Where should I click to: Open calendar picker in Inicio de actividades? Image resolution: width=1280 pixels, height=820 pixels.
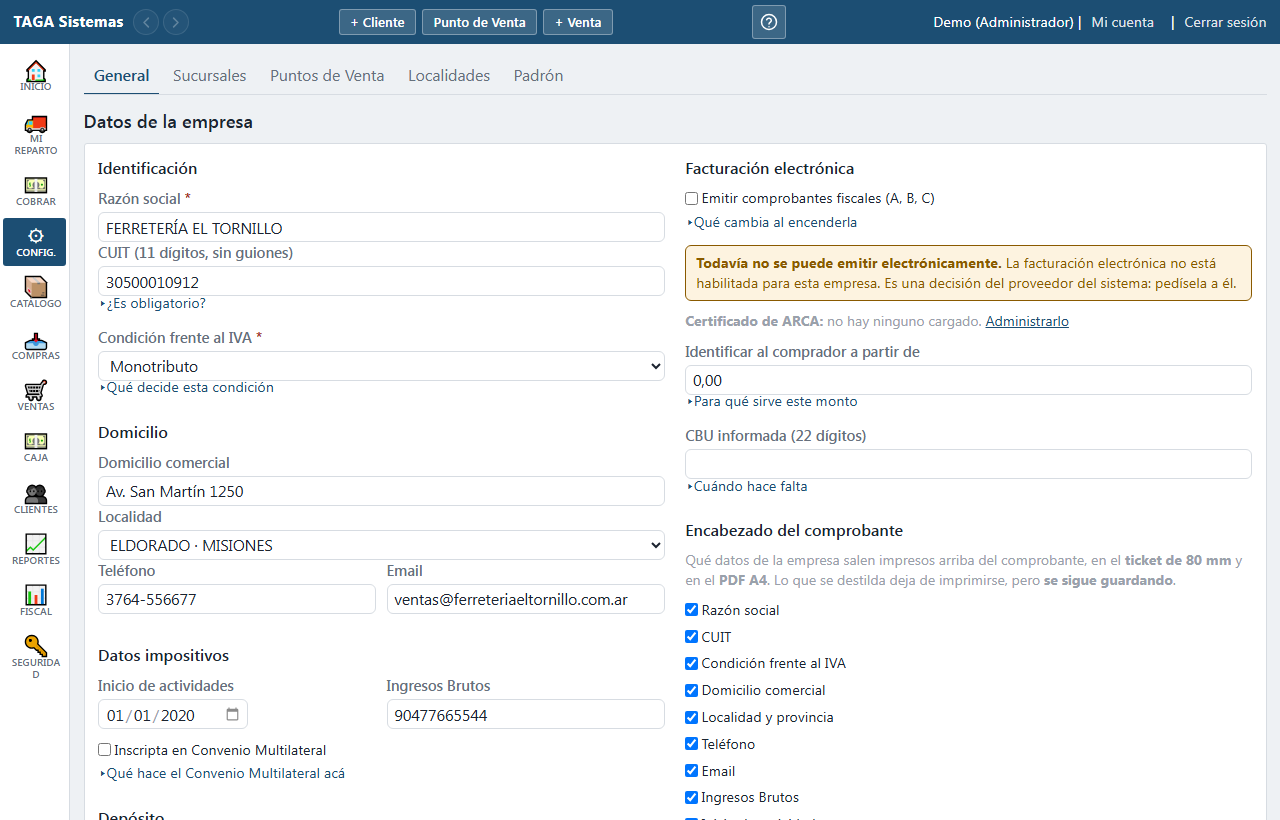[233, 715]
